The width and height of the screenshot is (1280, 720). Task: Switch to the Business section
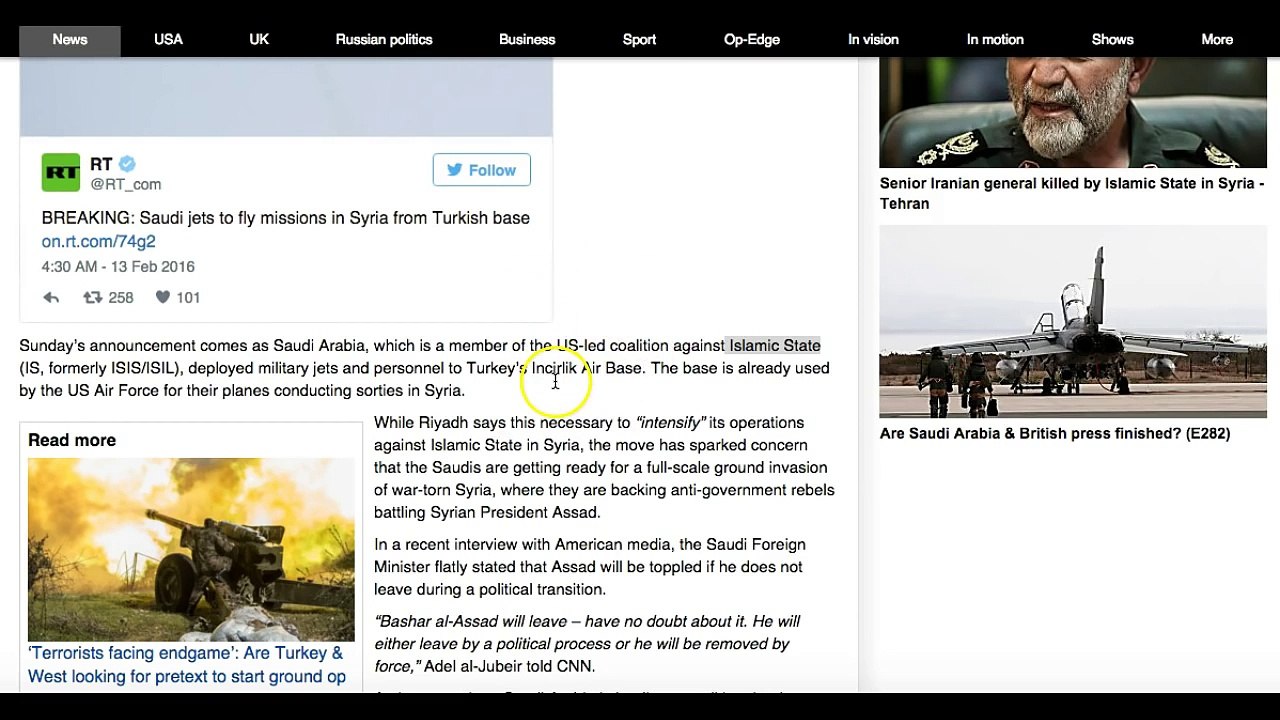pos(527,39)
